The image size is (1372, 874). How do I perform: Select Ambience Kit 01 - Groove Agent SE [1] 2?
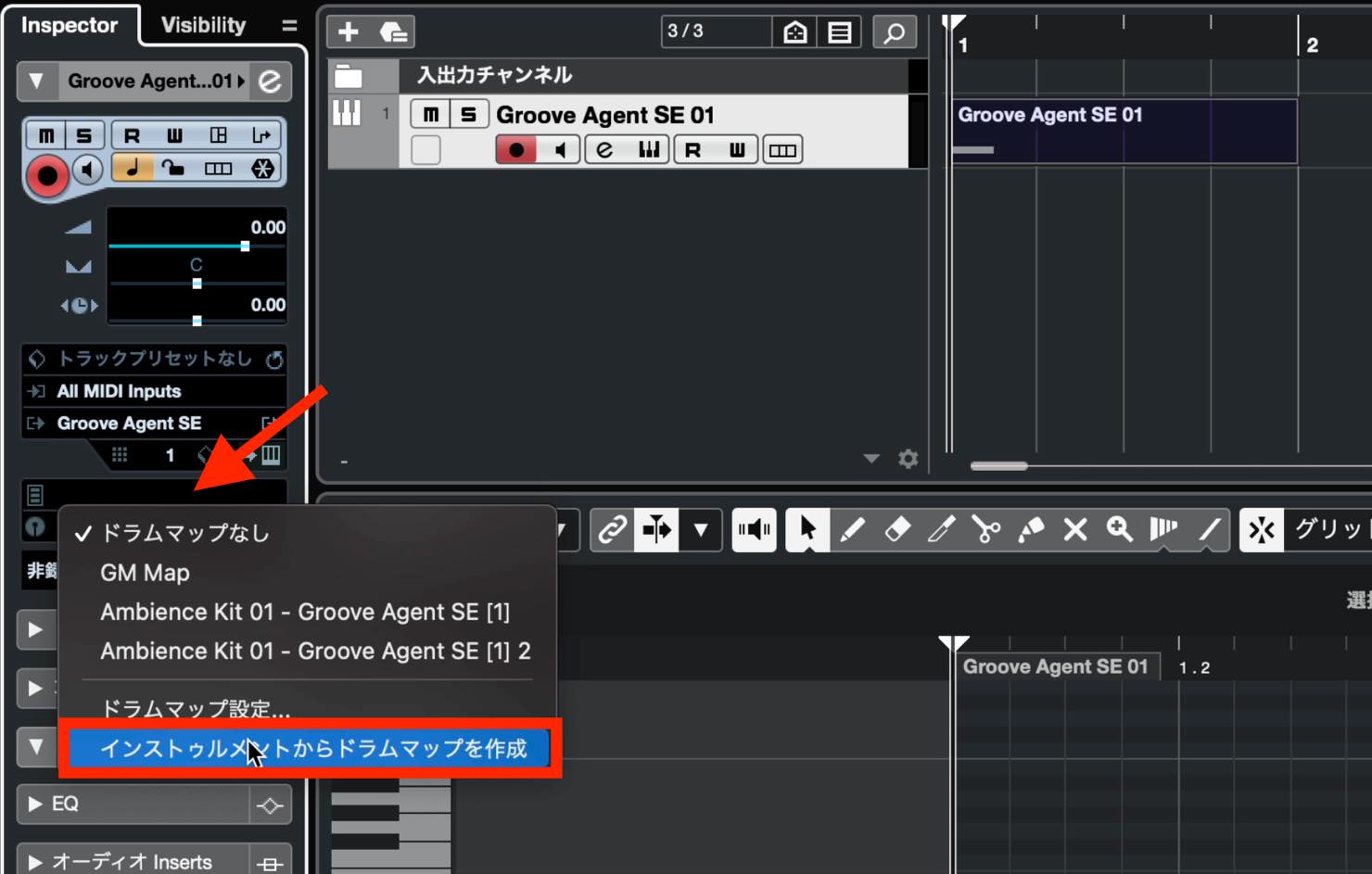[307, 651]
